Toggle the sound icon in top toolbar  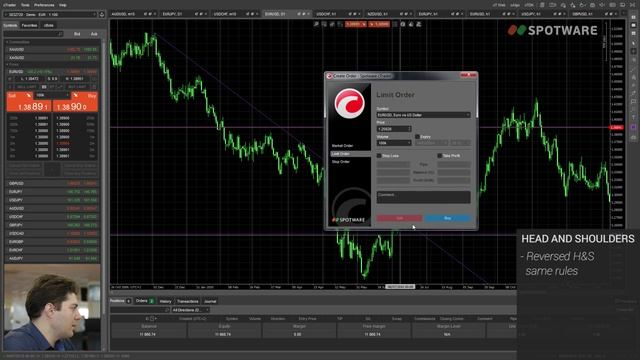(x=602, y=5)
